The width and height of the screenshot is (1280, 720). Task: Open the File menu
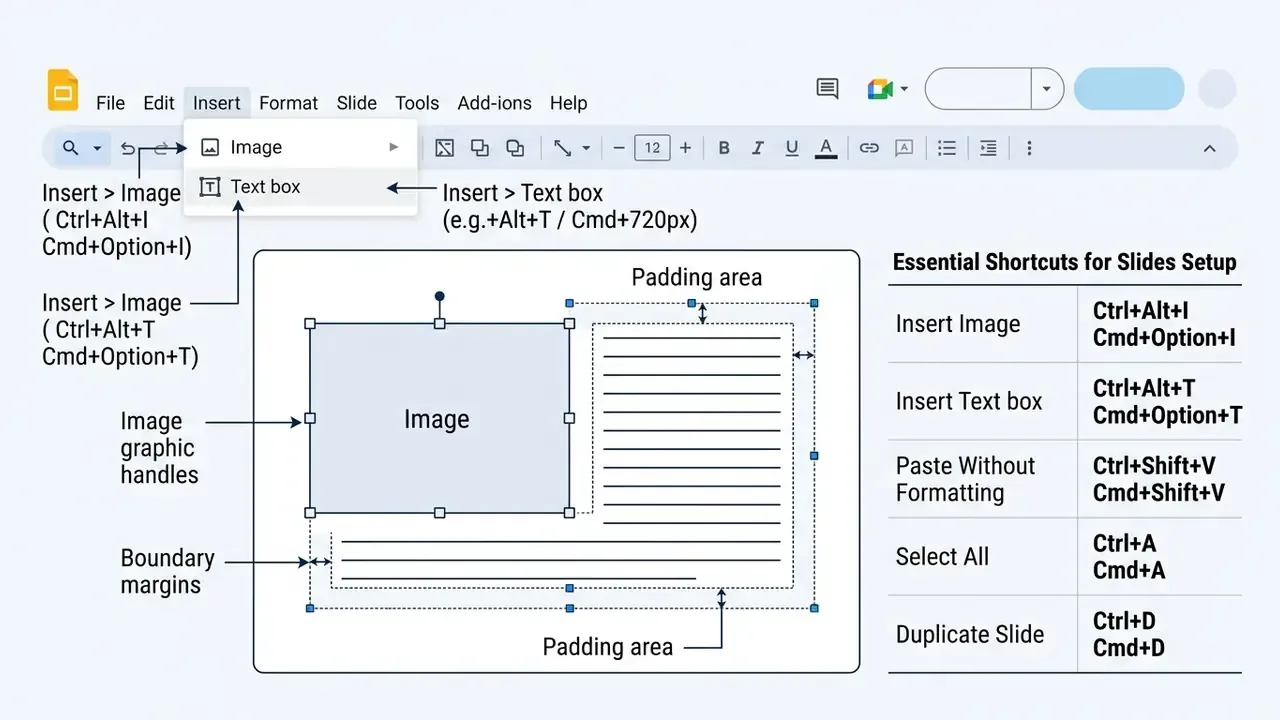(110, 103)
